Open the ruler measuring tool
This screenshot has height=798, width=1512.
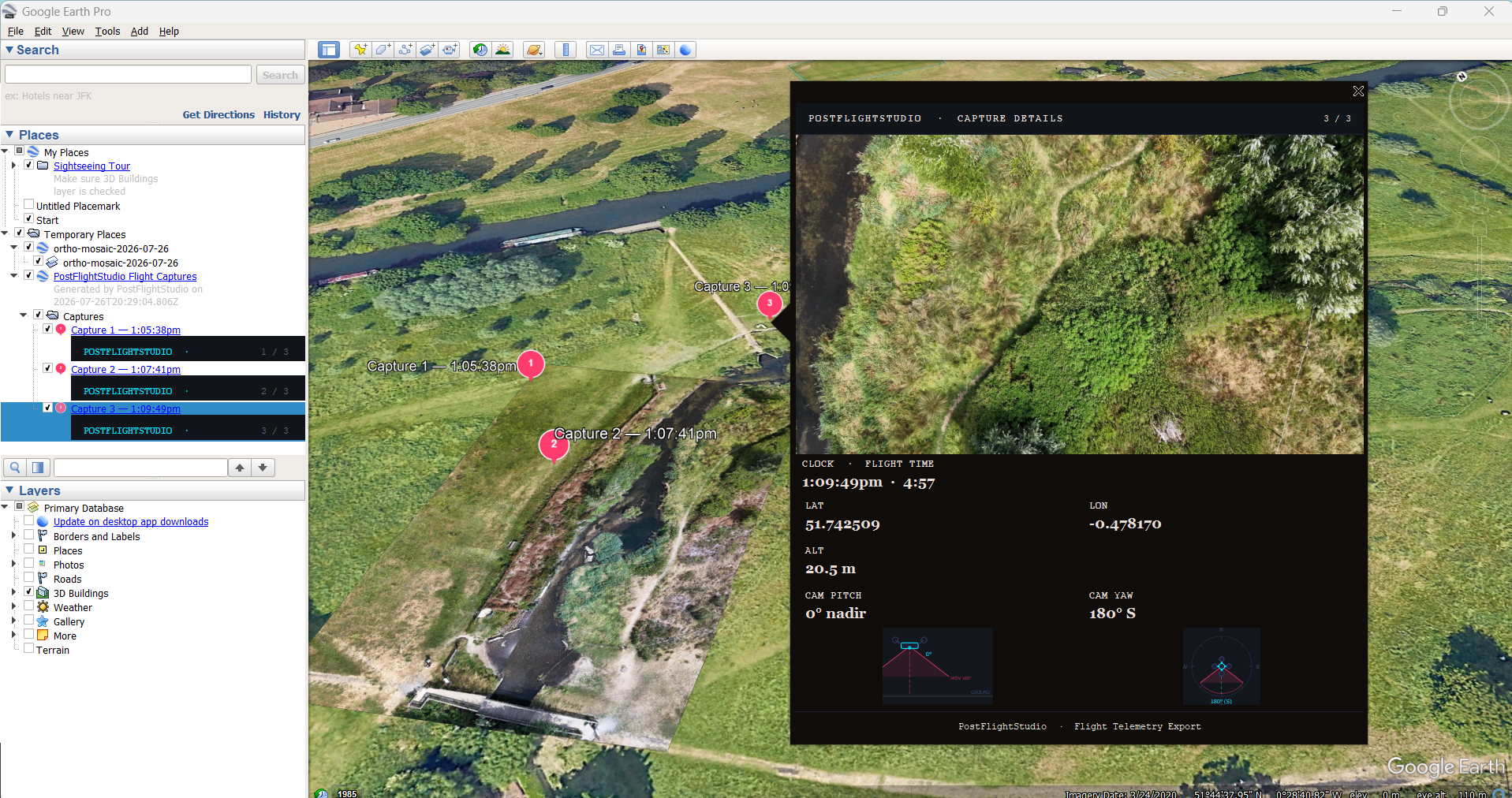coord(566,50)
